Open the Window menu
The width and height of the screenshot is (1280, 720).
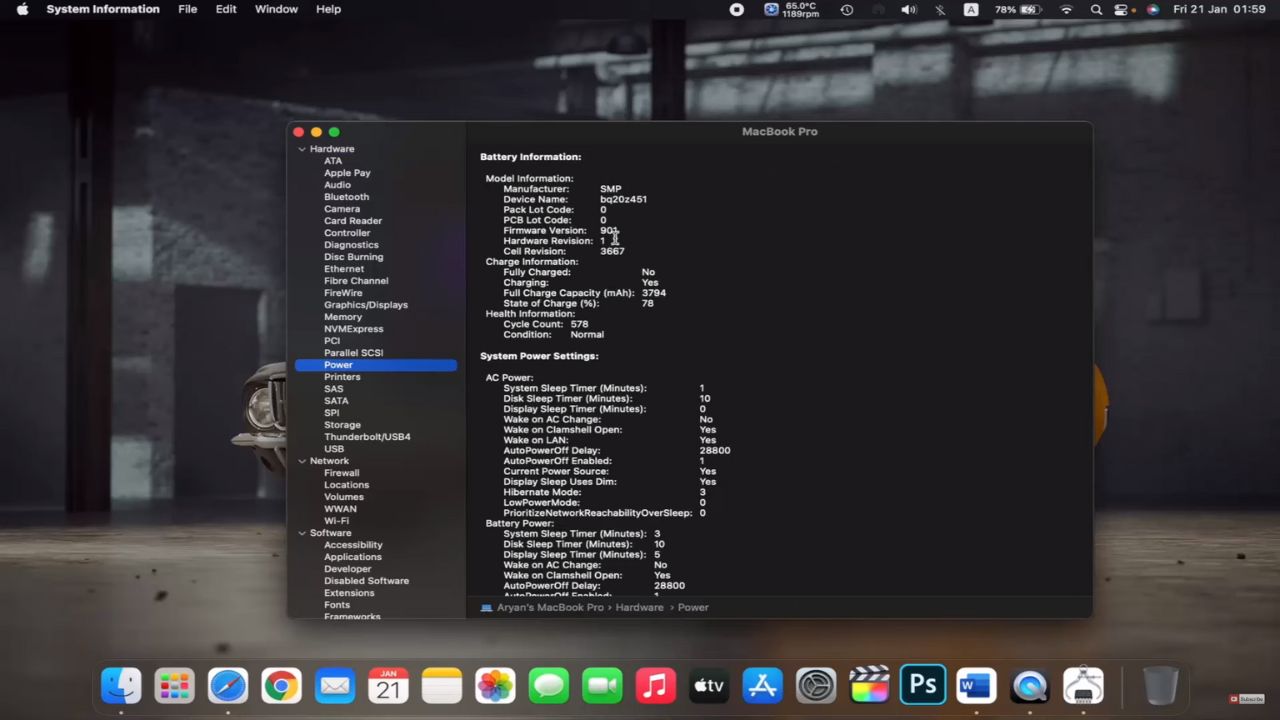coord(276,9)
